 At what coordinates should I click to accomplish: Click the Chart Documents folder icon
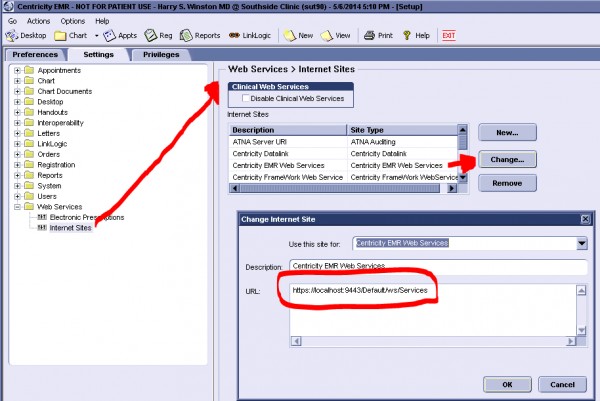click(29, 91)
